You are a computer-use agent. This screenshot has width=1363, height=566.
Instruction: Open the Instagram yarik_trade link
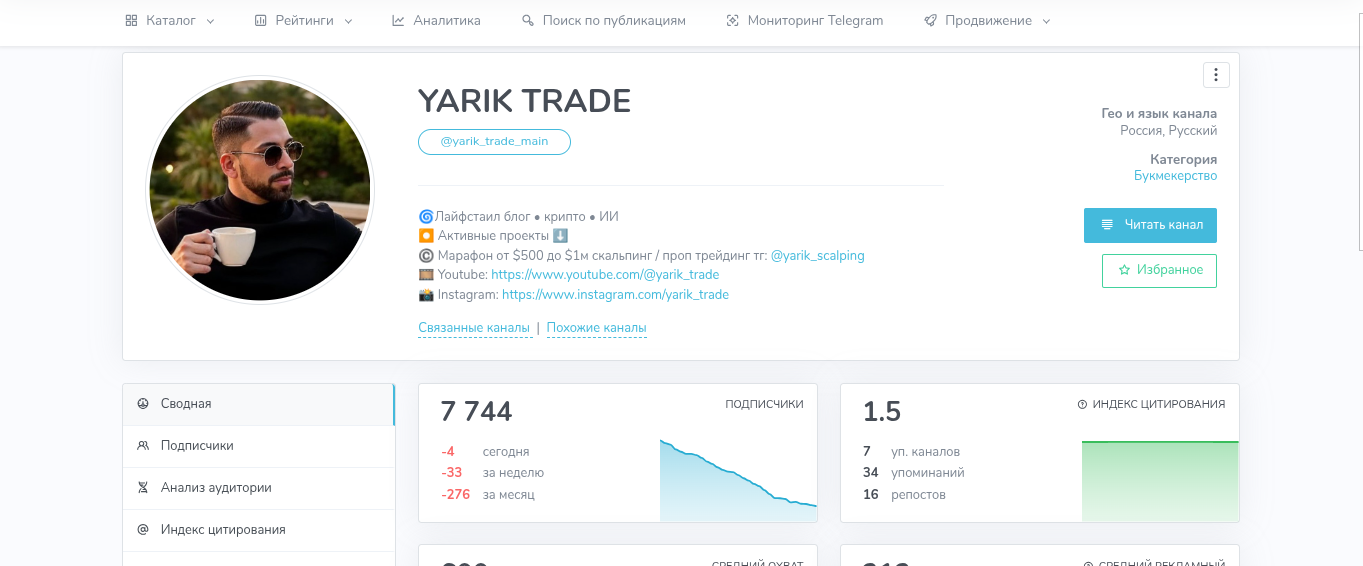[x=615, y=295]
